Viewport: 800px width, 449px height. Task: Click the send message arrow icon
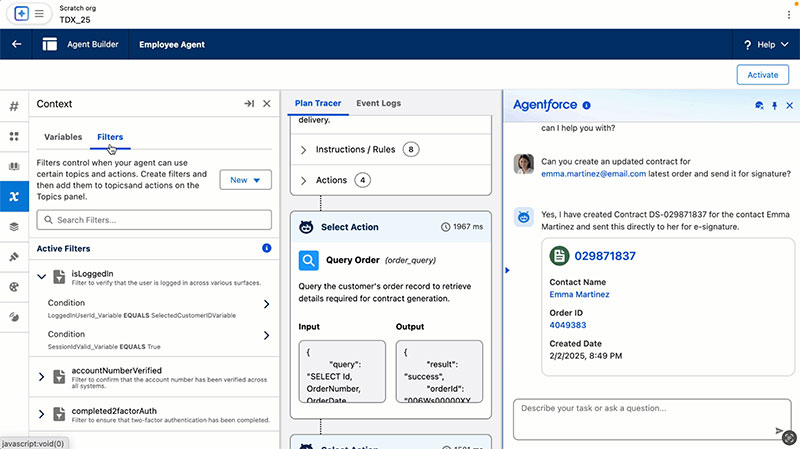pyautogui.click(x=780, y=431)
